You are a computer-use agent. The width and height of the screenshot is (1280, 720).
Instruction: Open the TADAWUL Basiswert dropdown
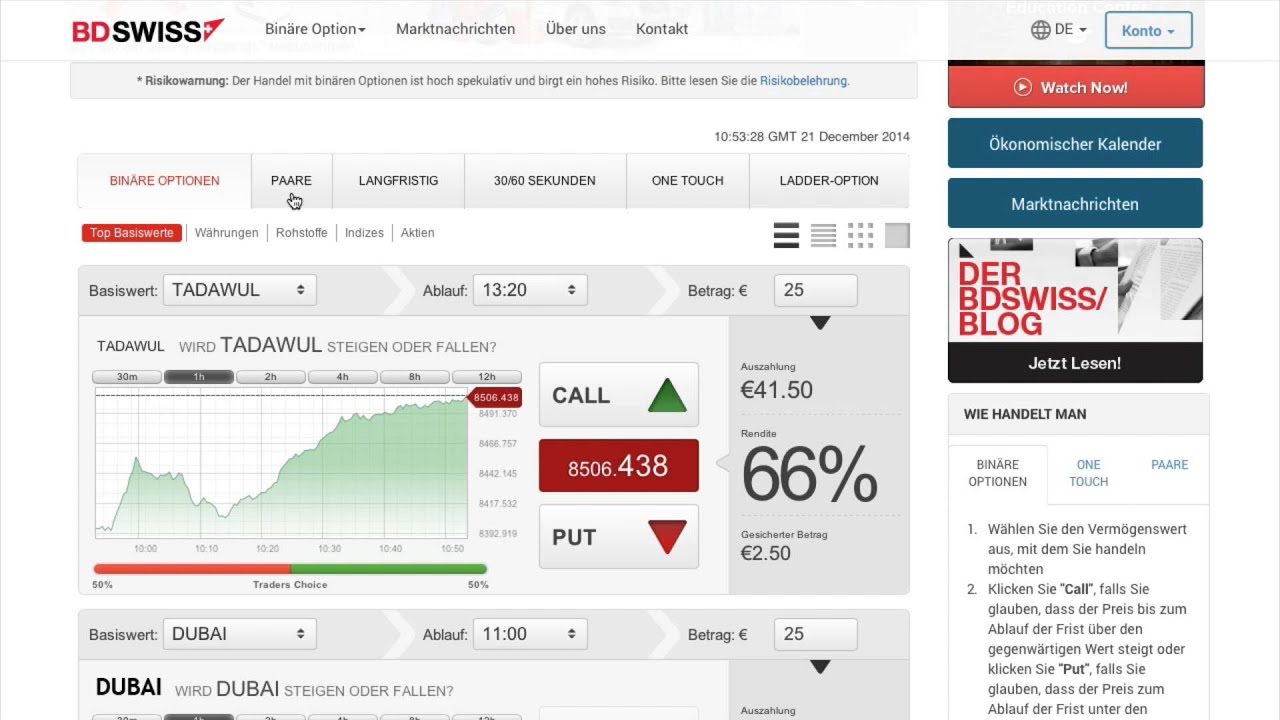pos(240,290)
